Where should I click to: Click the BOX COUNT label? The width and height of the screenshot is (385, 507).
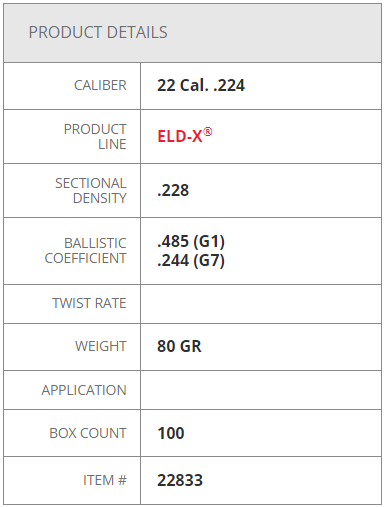(88, 433)
